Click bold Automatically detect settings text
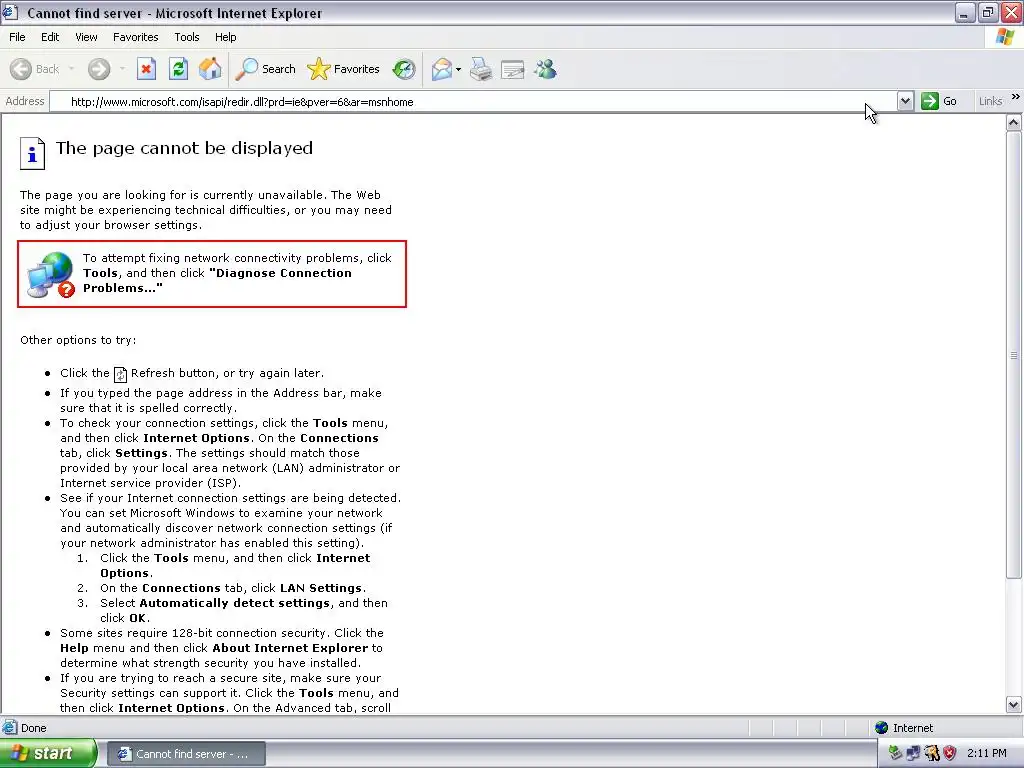 click(234, 603)
